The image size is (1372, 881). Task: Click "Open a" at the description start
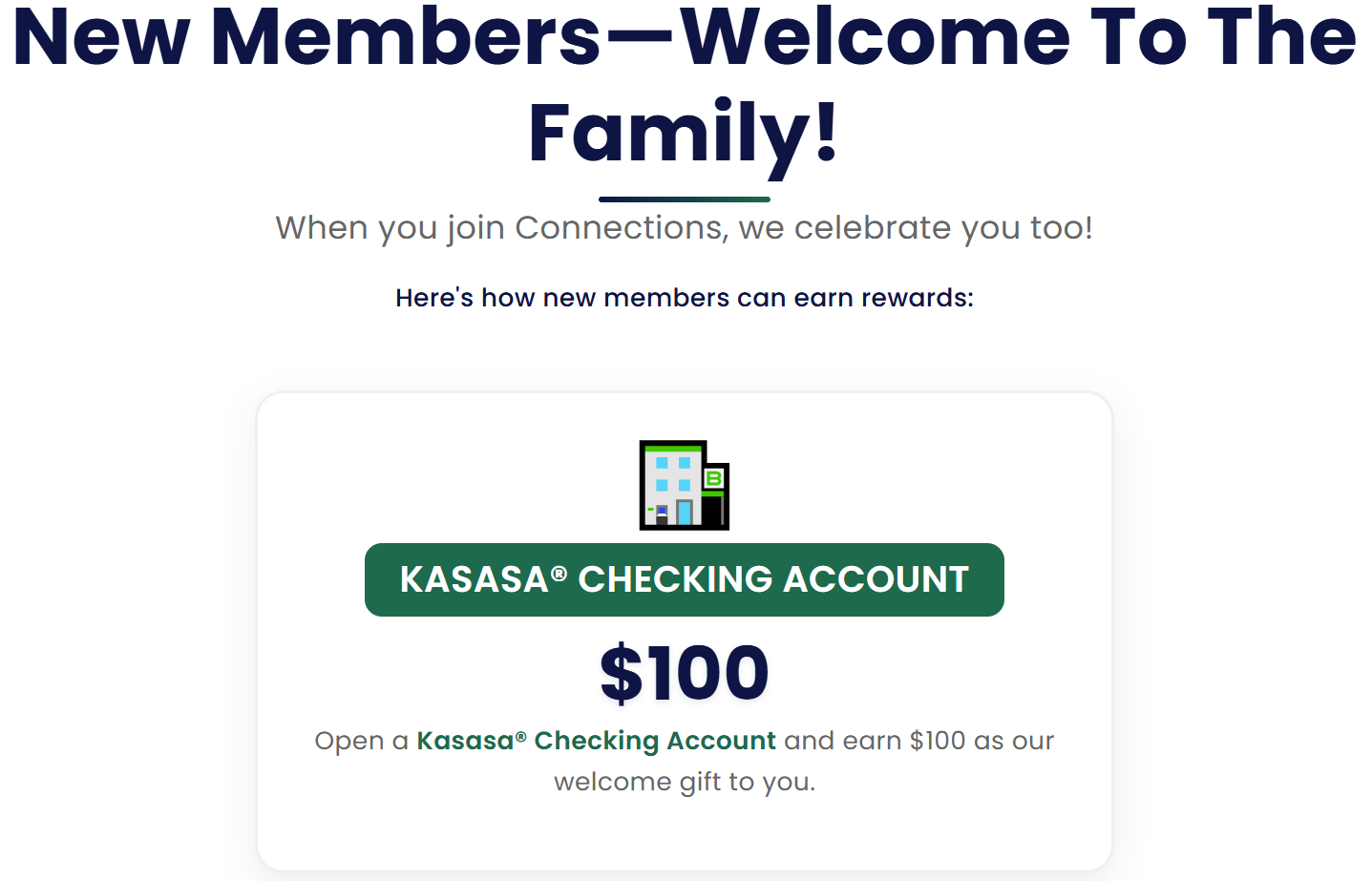click(361, 741)
